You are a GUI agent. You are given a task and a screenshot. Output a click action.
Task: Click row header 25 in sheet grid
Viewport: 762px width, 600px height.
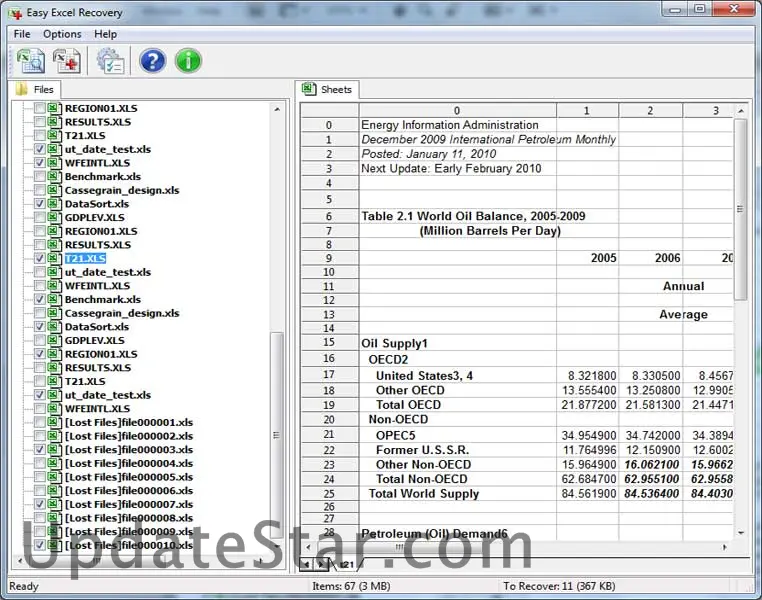pos(329,494)
